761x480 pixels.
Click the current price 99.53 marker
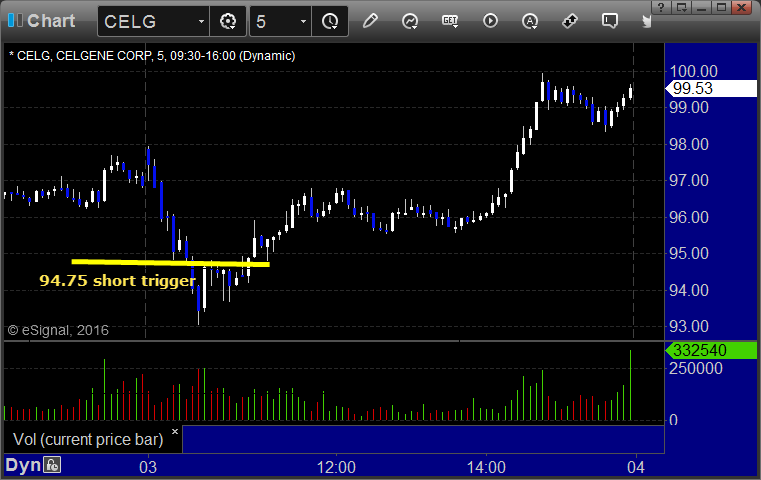(x=711, y=88)
